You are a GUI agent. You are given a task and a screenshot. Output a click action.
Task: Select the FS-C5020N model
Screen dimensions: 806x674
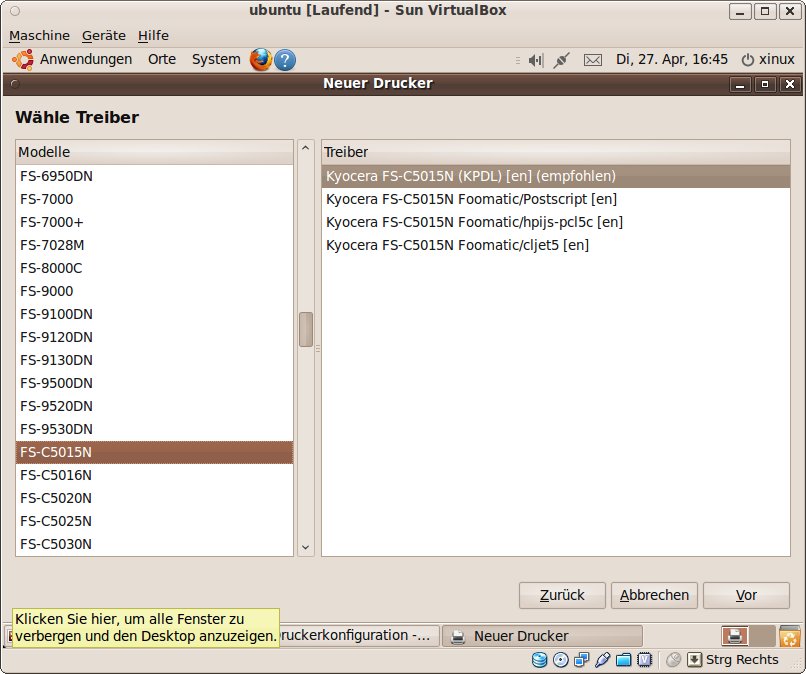[x=56, y=498]
